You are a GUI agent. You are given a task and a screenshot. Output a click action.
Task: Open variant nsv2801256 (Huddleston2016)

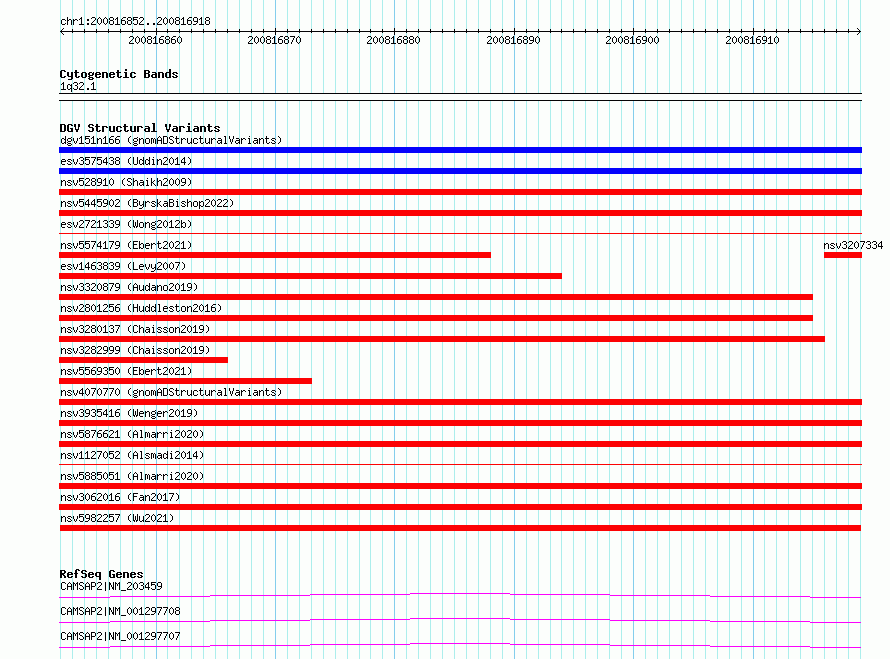click(x=141, y=308)
